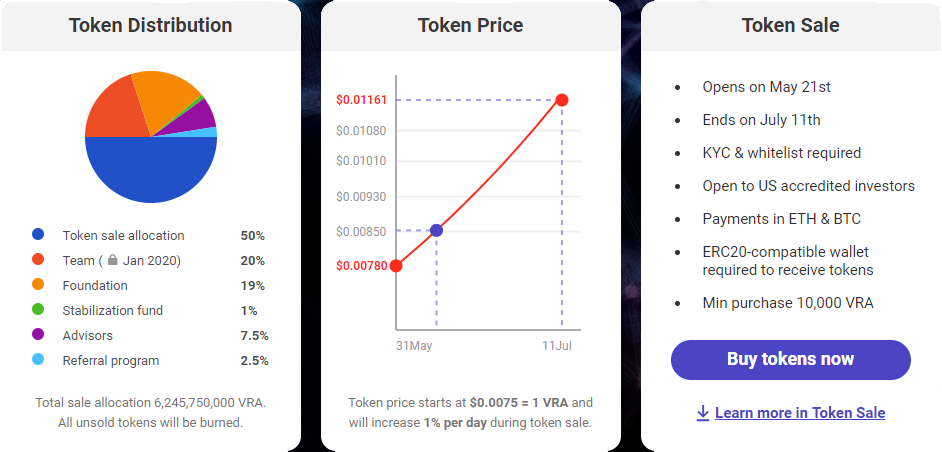Screen dimensions: 942x452
Task: Click the blue $0.00850 marker on price curve
Action: 436,231
